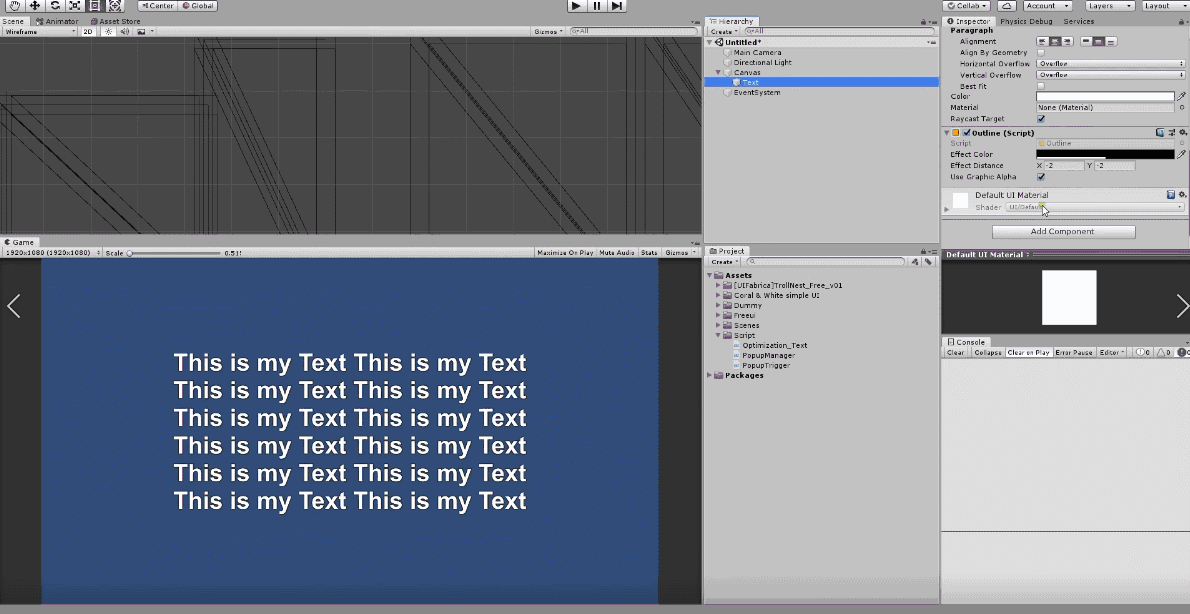1190x614 pixels.
Task: Open Outline component help icon
Action: click(x=1160, y=133)
